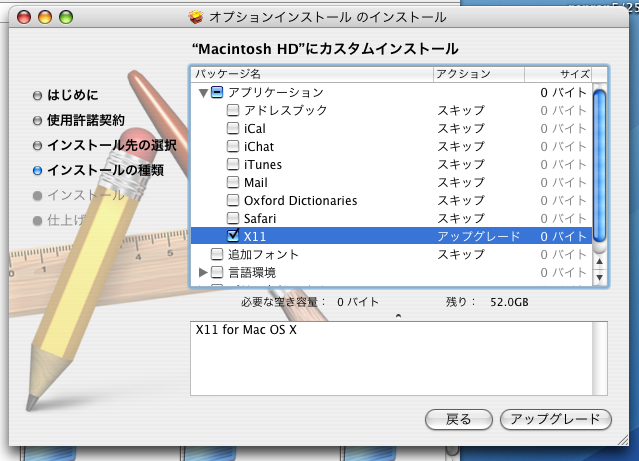Click the 使用許諾契約 step in sidebar

(x=86, y=120)
